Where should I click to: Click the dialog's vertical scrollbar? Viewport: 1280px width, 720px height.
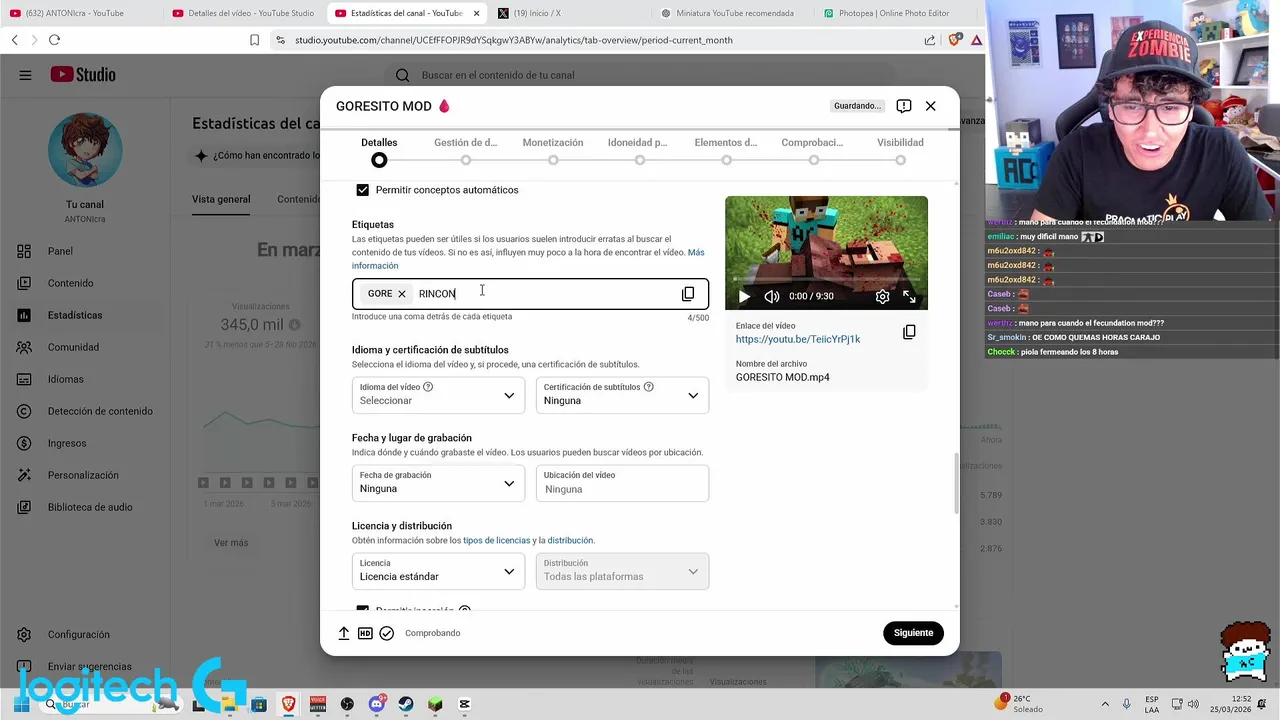(x=955, y=483)
